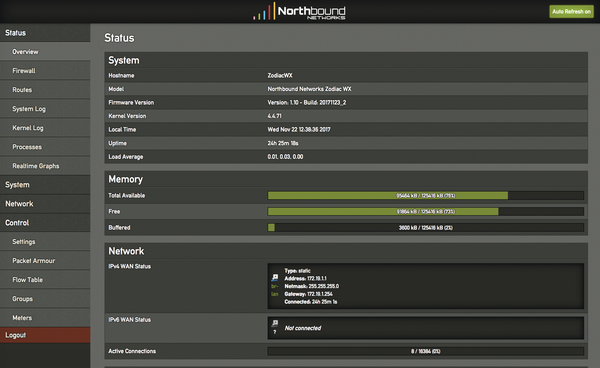This screenshot has height=368, width=600.
Task: Show Realtime Graphs
Action: [45, 166]
